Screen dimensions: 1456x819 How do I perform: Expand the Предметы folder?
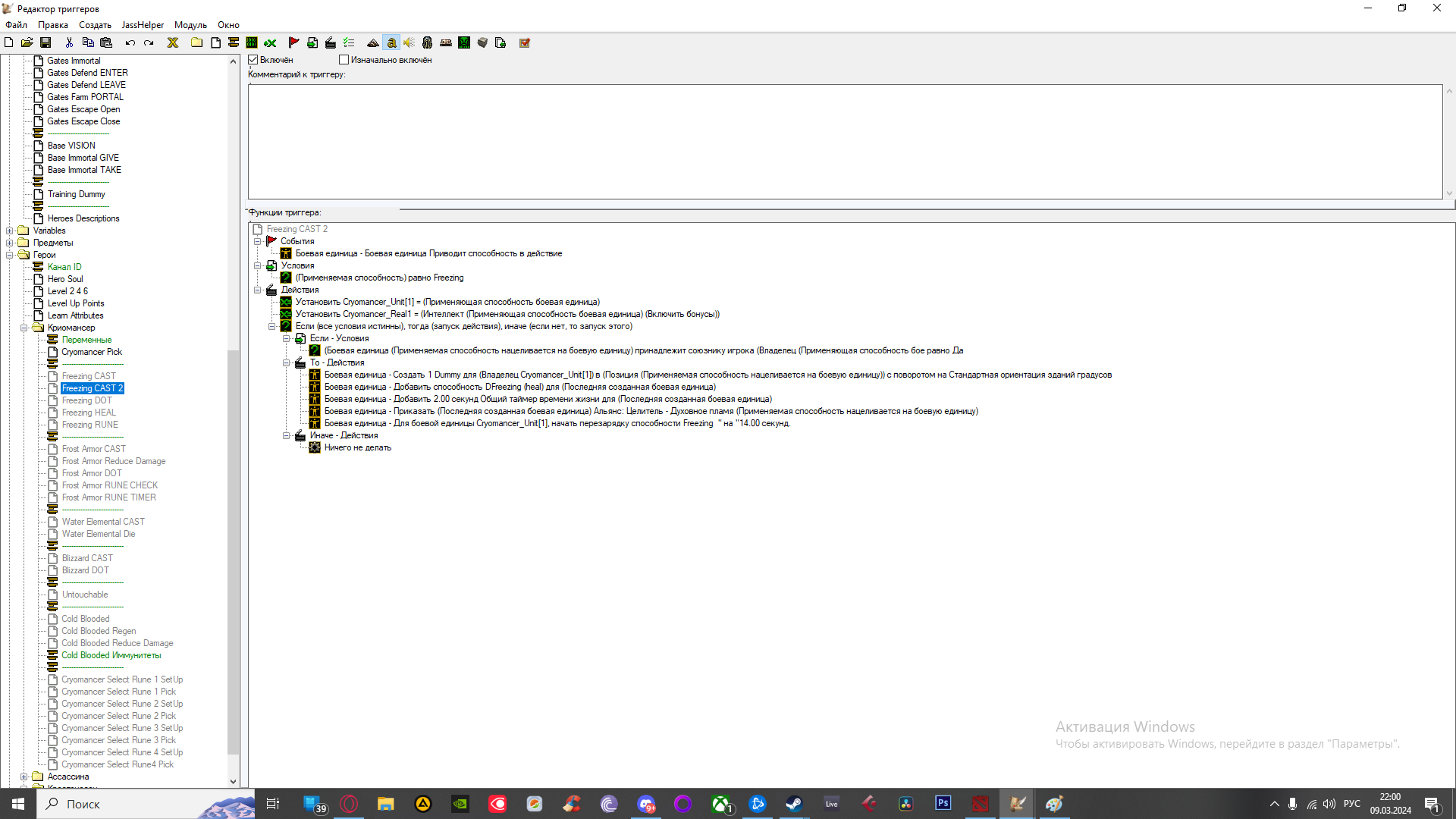(x=10, y=243)
